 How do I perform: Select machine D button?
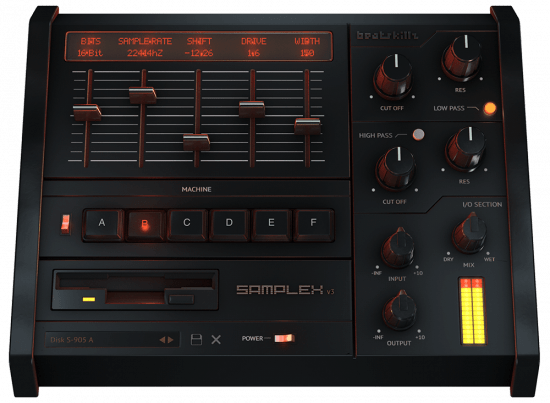(229, 224)
